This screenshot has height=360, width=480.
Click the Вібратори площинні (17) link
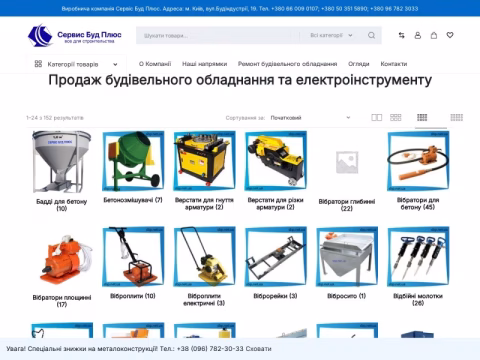[x=62, y=301]
